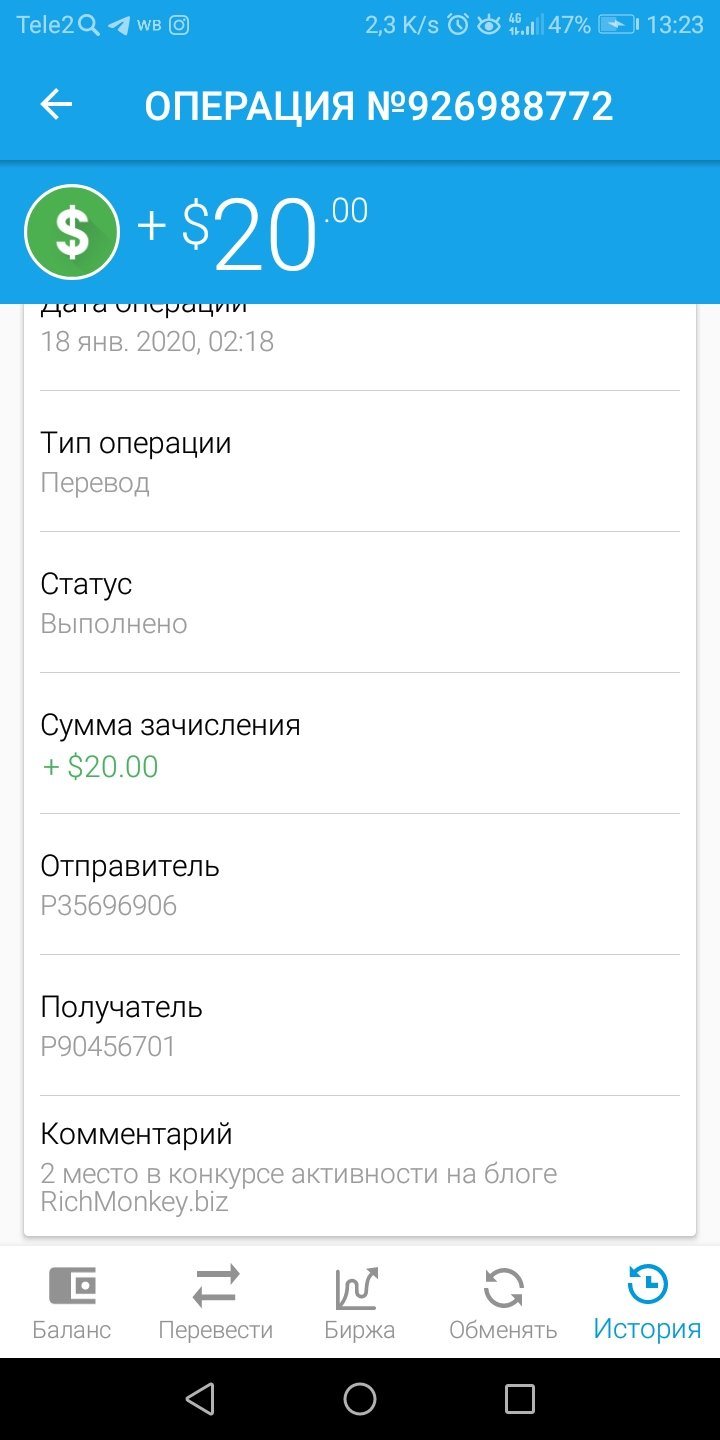Open the Биржа chart icon

pyautogui.click(x=358, y=1288)
